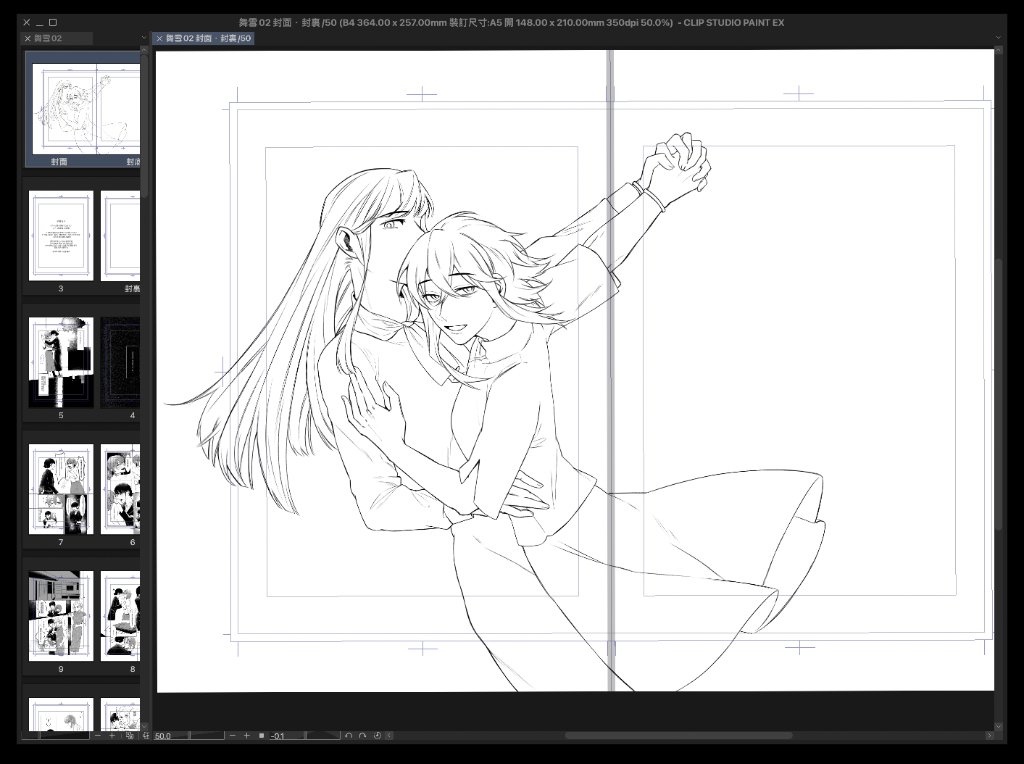Click the horizontal scroll left arrow
The image size is (1024, 764).
tap(389, 735)
